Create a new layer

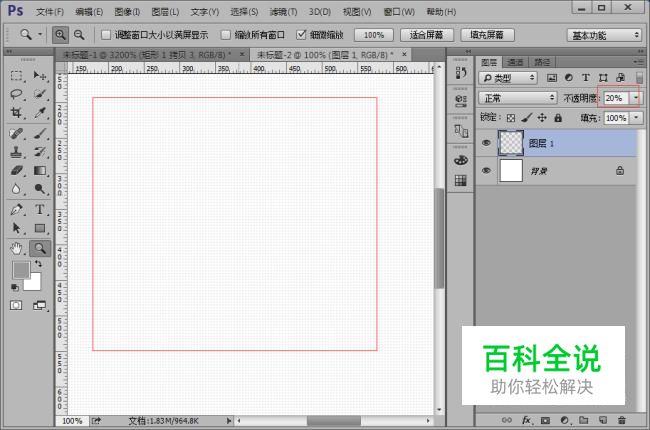603,420
